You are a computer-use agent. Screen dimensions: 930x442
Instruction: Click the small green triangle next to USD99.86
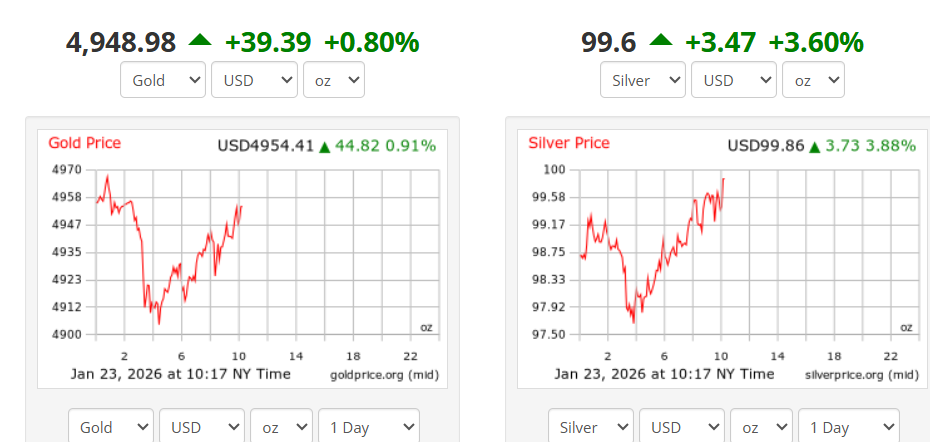815,147
